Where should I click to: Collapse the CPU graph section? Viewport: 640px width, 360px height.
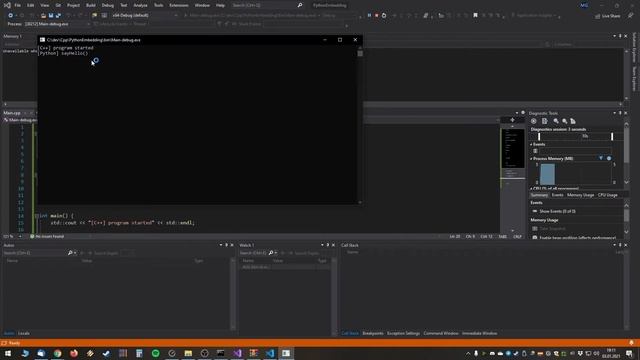point(531,189)
